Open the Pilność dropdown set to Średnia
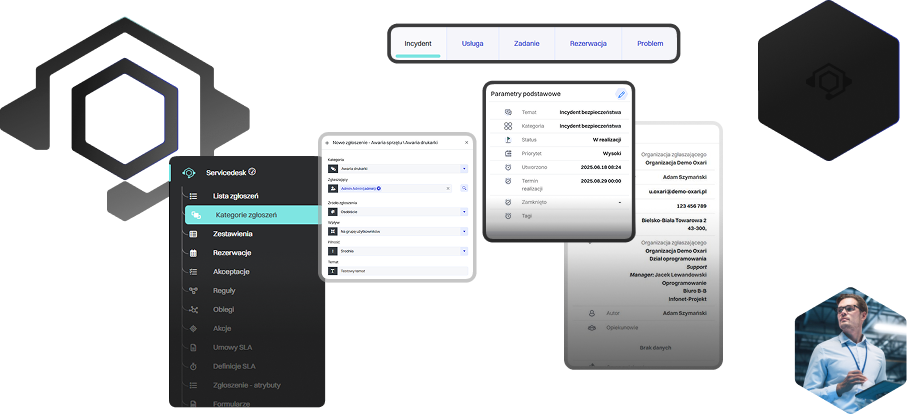Viewport: 907px width, 414px height. pyautogui.click(x=464, y=251)
